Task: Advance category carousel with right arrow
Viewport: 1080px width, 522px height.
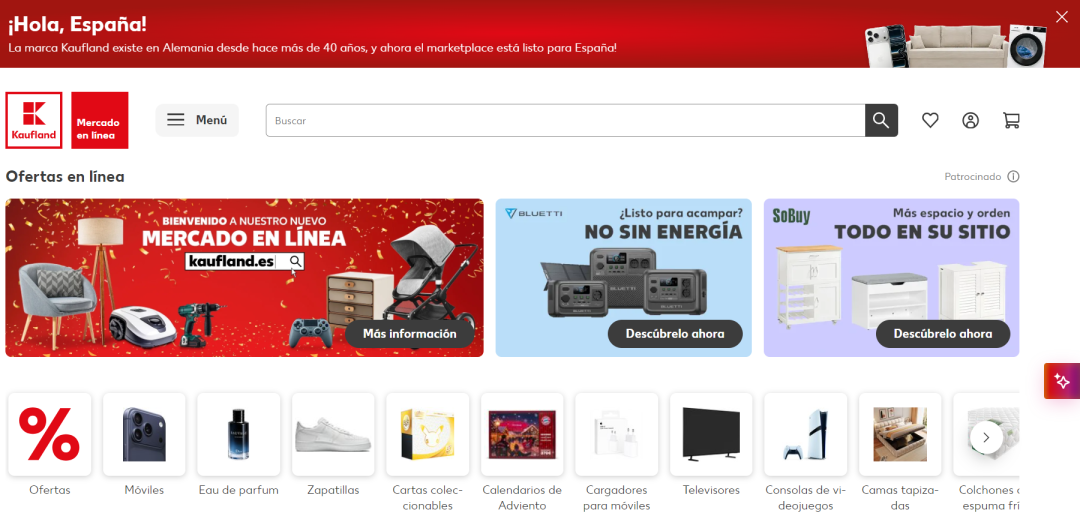Action: [x=986, y=437]
